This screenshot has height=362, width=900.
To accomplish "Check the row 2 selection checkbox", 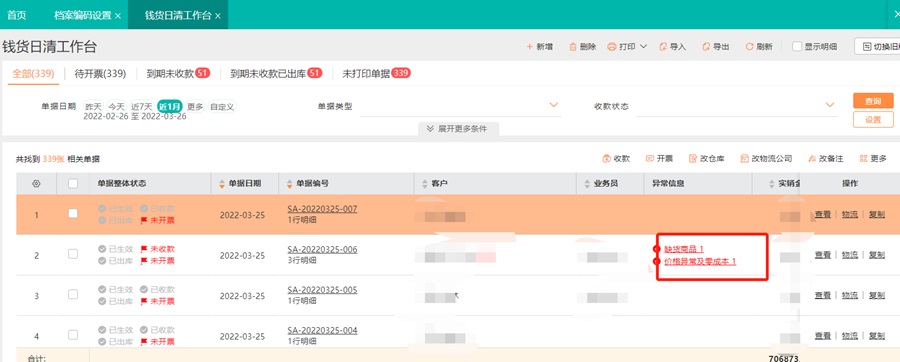I will [x=73, y=254].
